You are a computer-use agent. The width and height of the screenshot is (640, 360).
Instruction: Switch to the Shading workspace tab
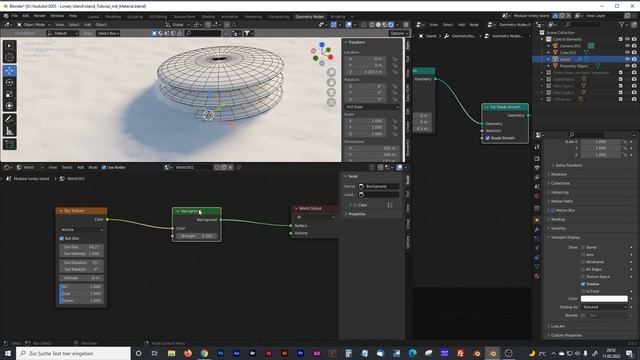[x=208, y=17]
